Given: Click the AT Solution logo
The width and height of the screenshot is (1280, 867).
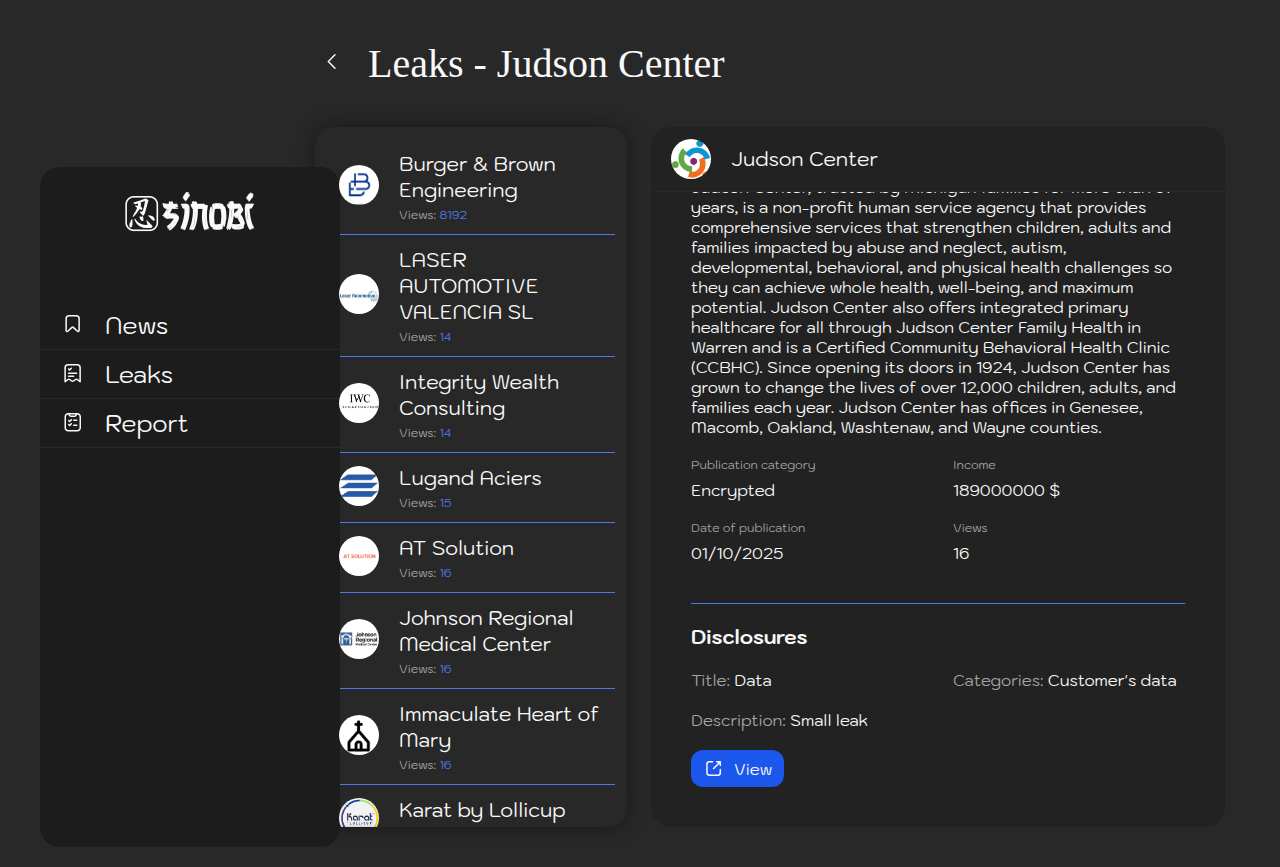Looking at the screenshot, I should tap(359, 556).
